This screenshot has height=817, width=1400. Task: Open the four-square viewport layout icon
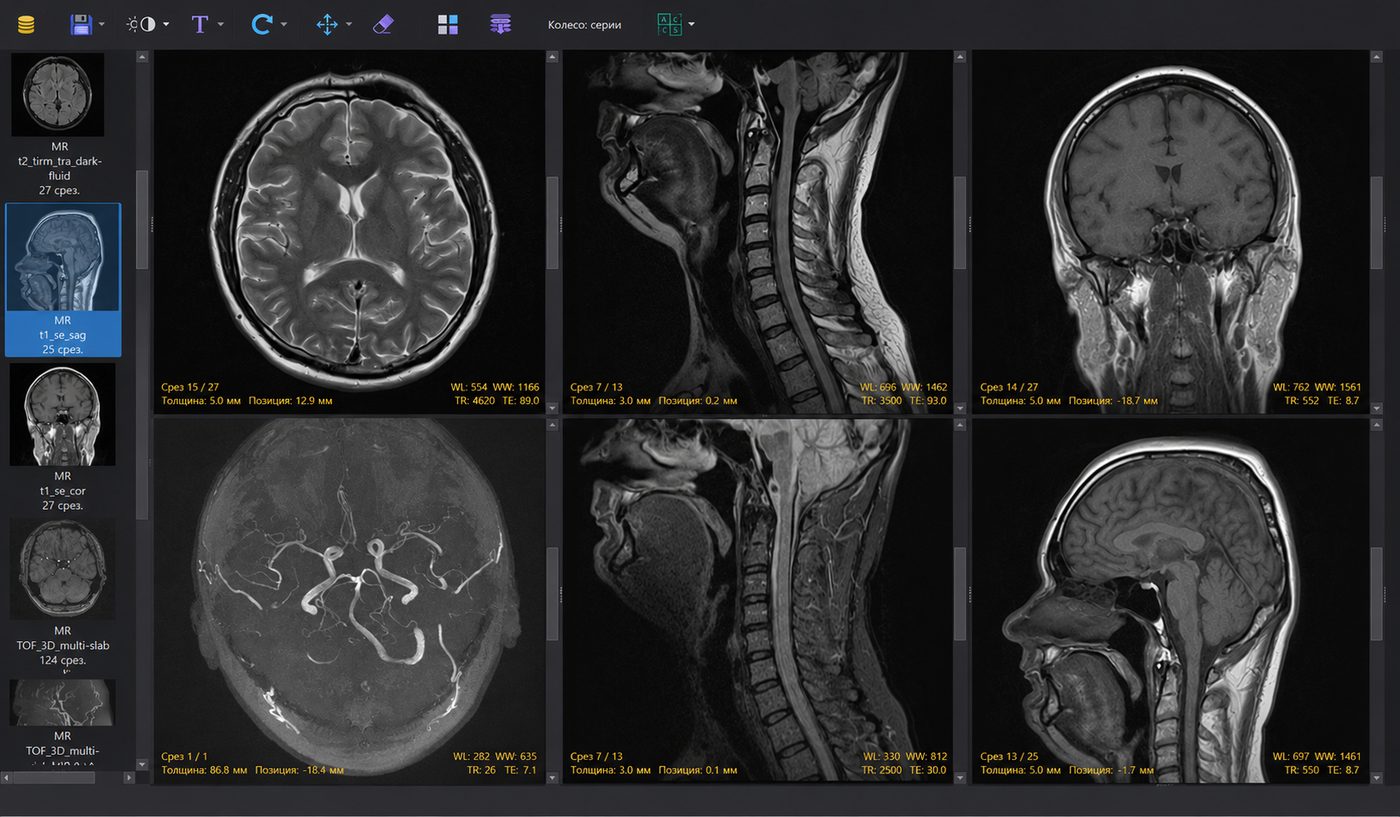click(448, 25)
